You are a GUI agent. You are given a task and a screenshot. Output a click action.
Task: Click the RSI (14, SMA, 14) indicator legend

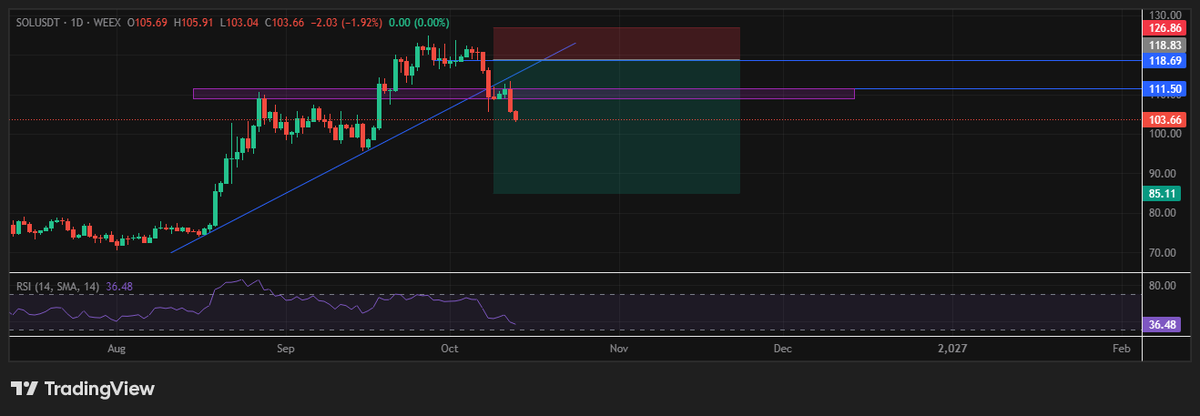coord(58,286)
